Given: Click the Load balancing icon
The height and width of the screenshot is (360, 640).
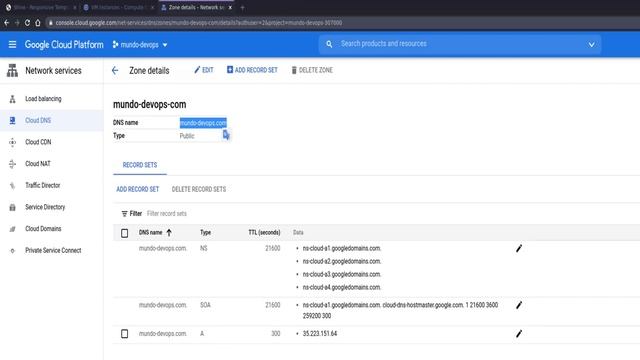Looking at the screenshot, I should 12,99.
